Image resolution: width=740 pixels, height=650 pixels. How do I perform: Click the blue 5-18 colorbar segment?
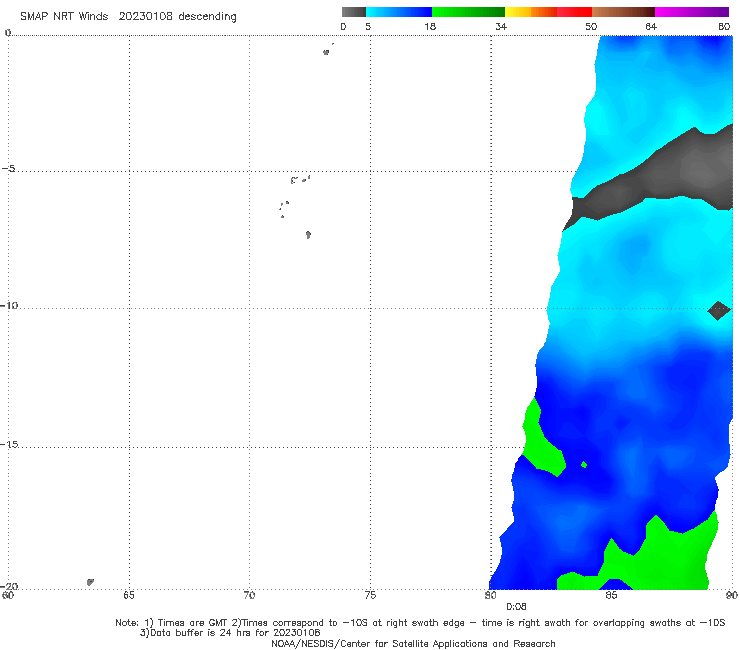pos(399,12)
